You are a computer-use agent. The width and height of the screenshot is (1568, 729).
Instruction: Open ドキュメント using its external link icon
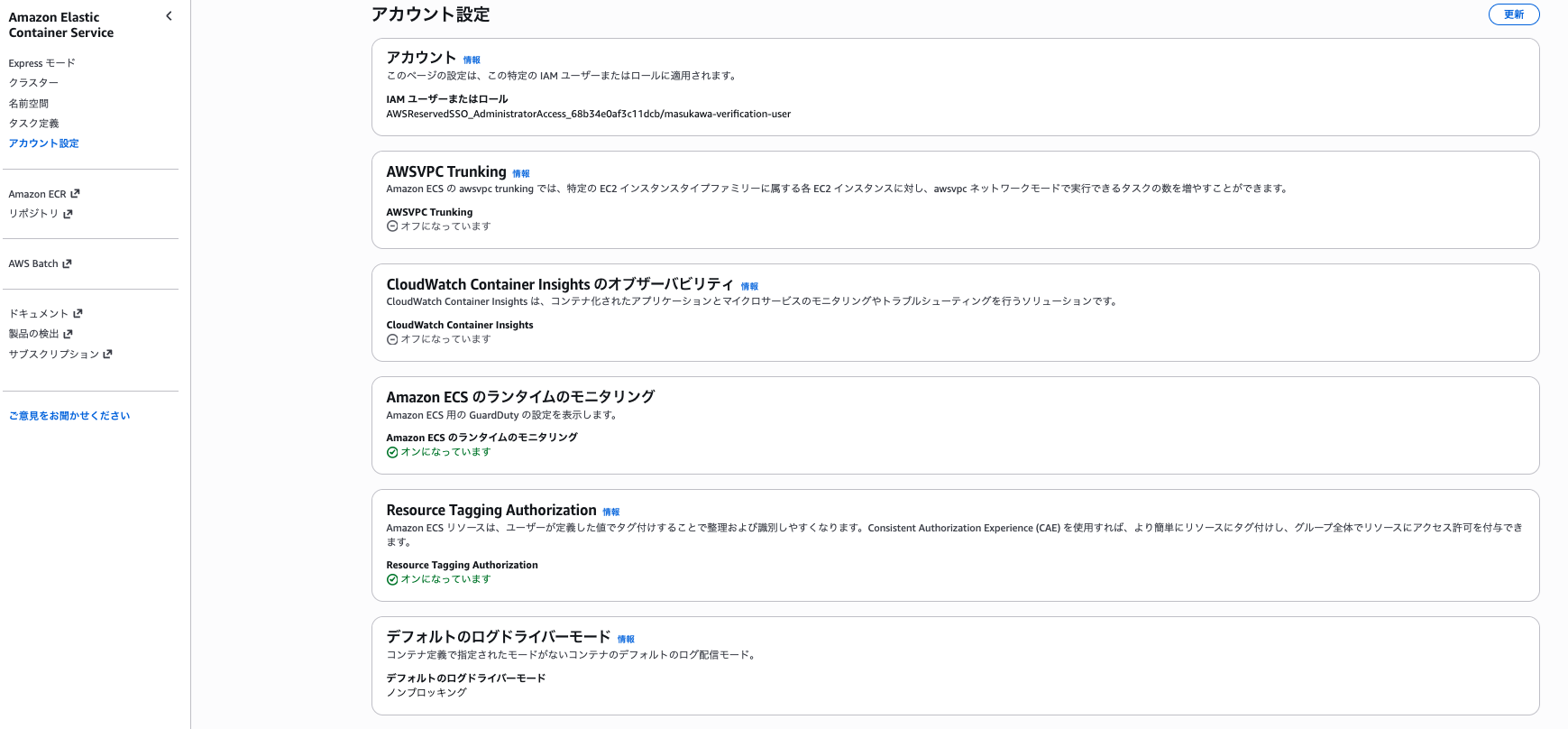point(78,312)
